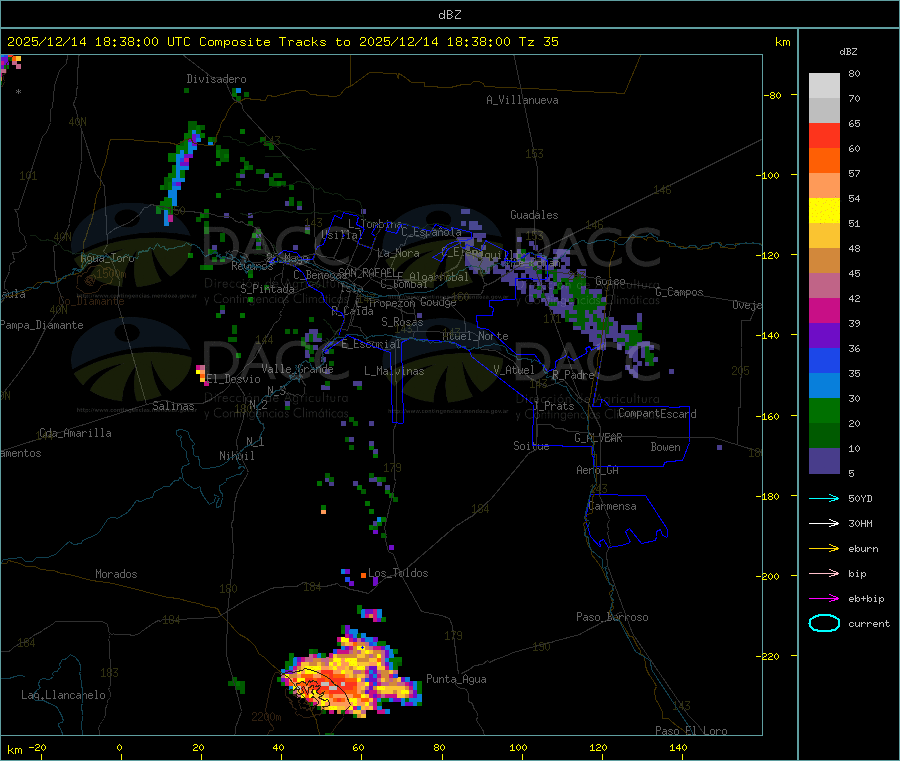Click the Los_Toldos place label

(x=398, y=573)
